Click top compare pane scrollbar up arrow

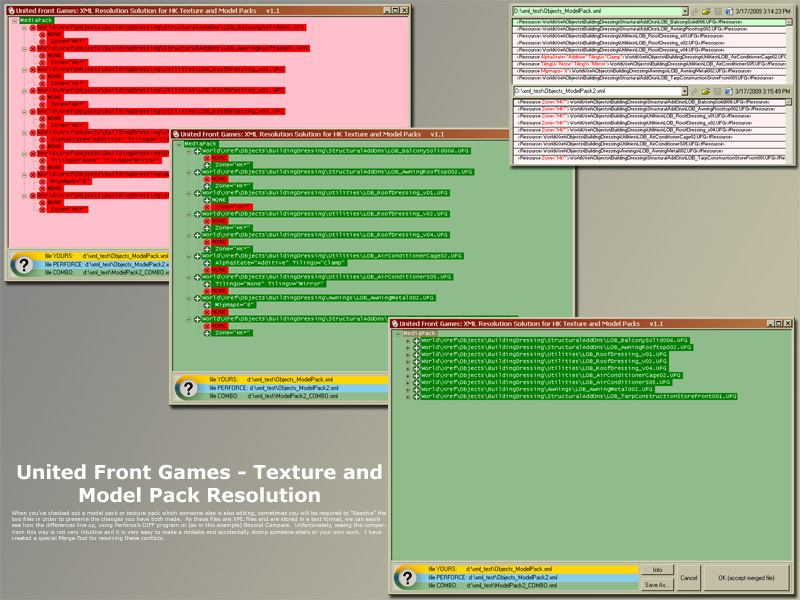point(789,22)
